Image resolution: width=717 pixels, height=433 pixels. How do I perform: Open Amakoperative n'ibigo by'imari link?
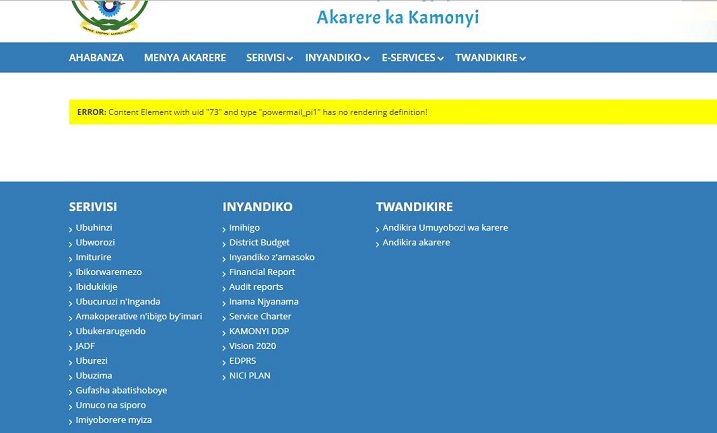[x=138, y=316]
